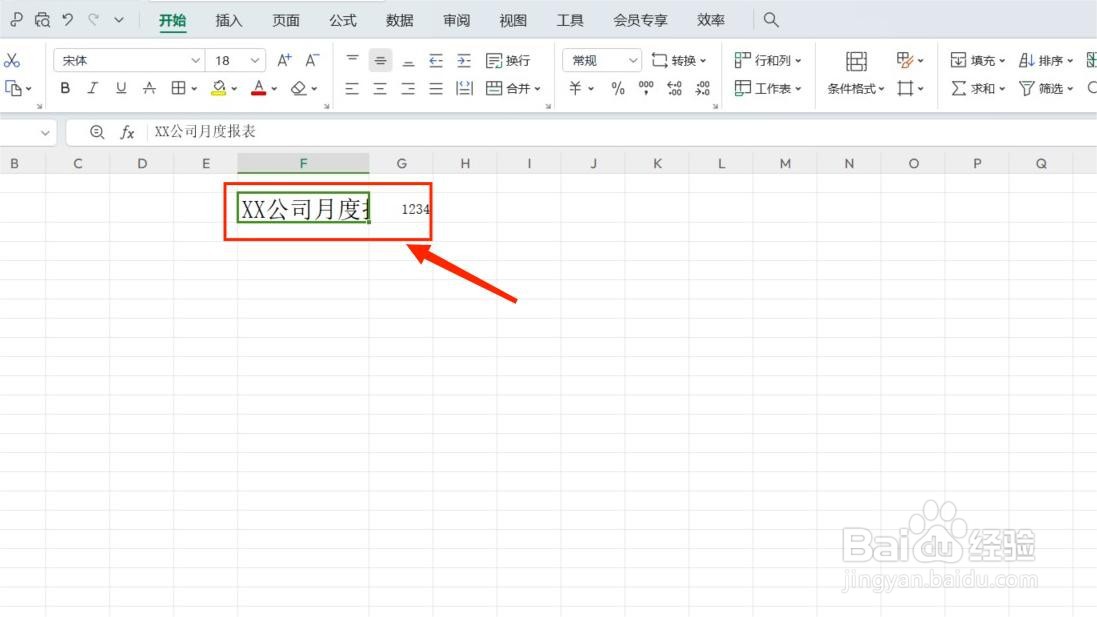Open the 常规 number format dropdown
This screenshot has width=1097, height=617.
pos(632,60)
